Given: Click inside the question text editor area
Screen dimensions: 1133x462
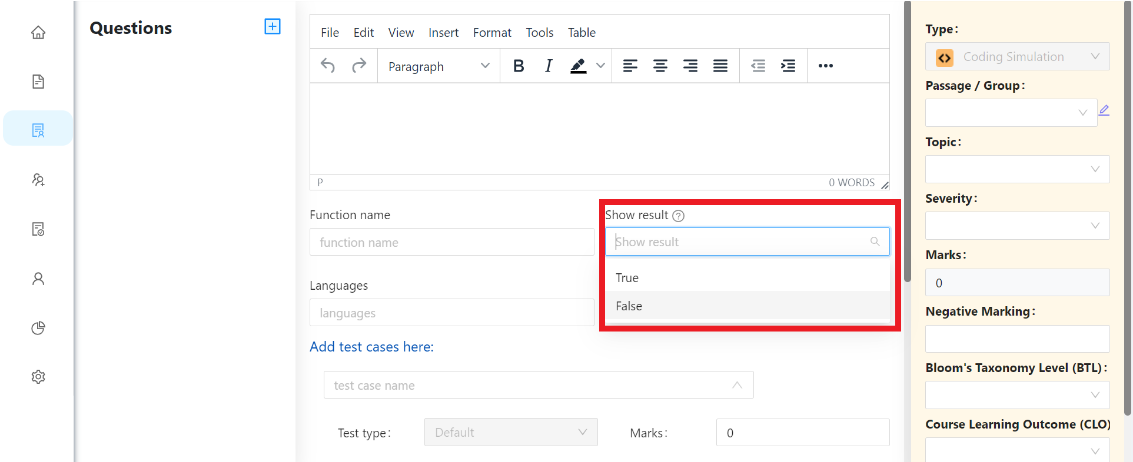Looking at the screenshot, I should [x=599, y=128].
